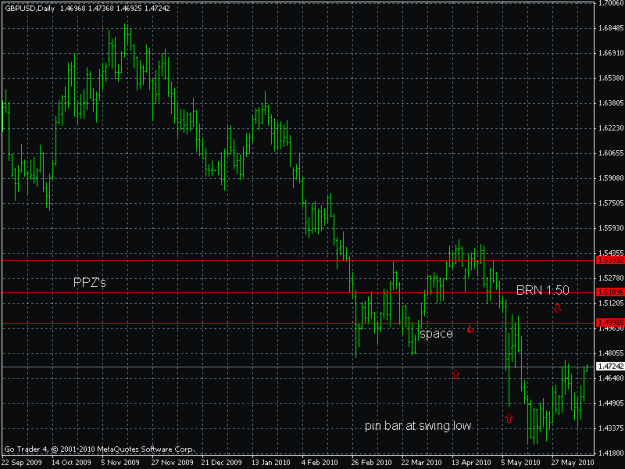Click the 1.44905 price scale value
Screen dimensions: 625x469
pos(610,403)
